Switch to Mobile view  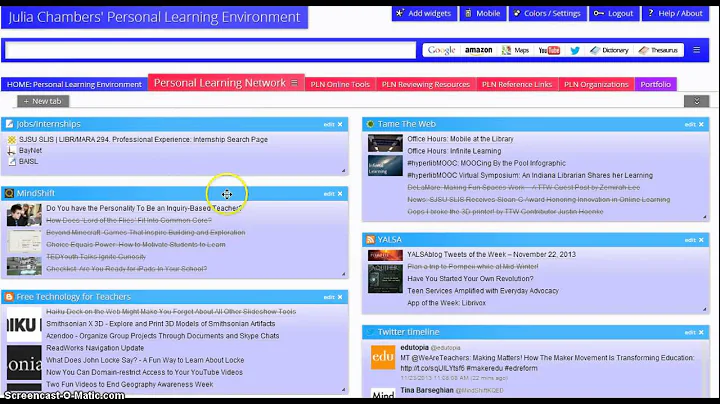(x=483, y=13)
